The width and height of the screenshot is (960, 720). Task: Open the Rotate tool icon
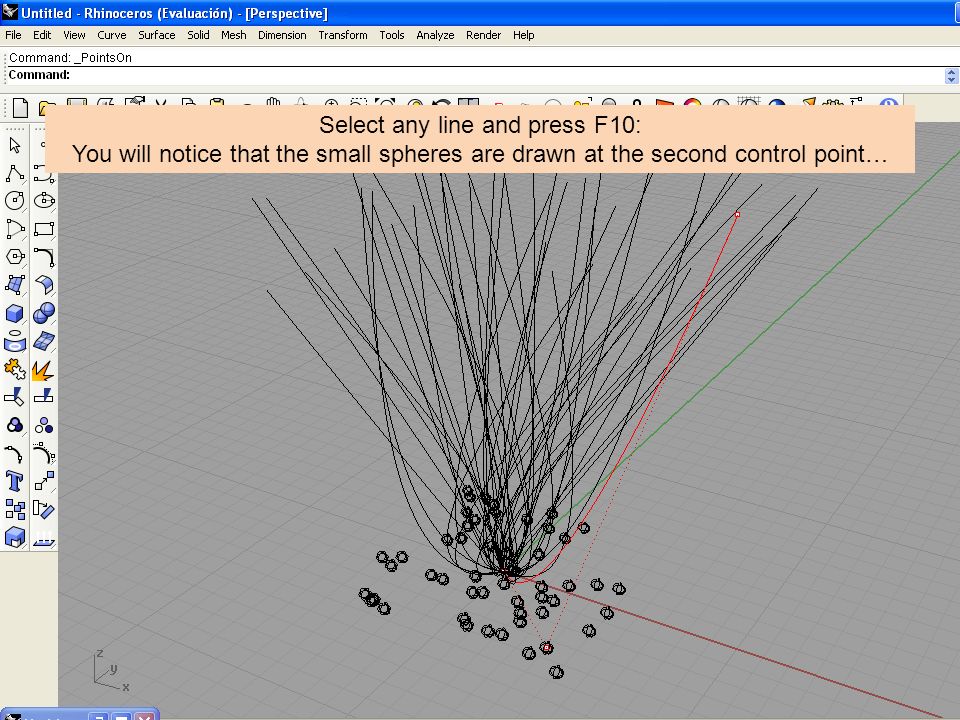tap(44, 509)
